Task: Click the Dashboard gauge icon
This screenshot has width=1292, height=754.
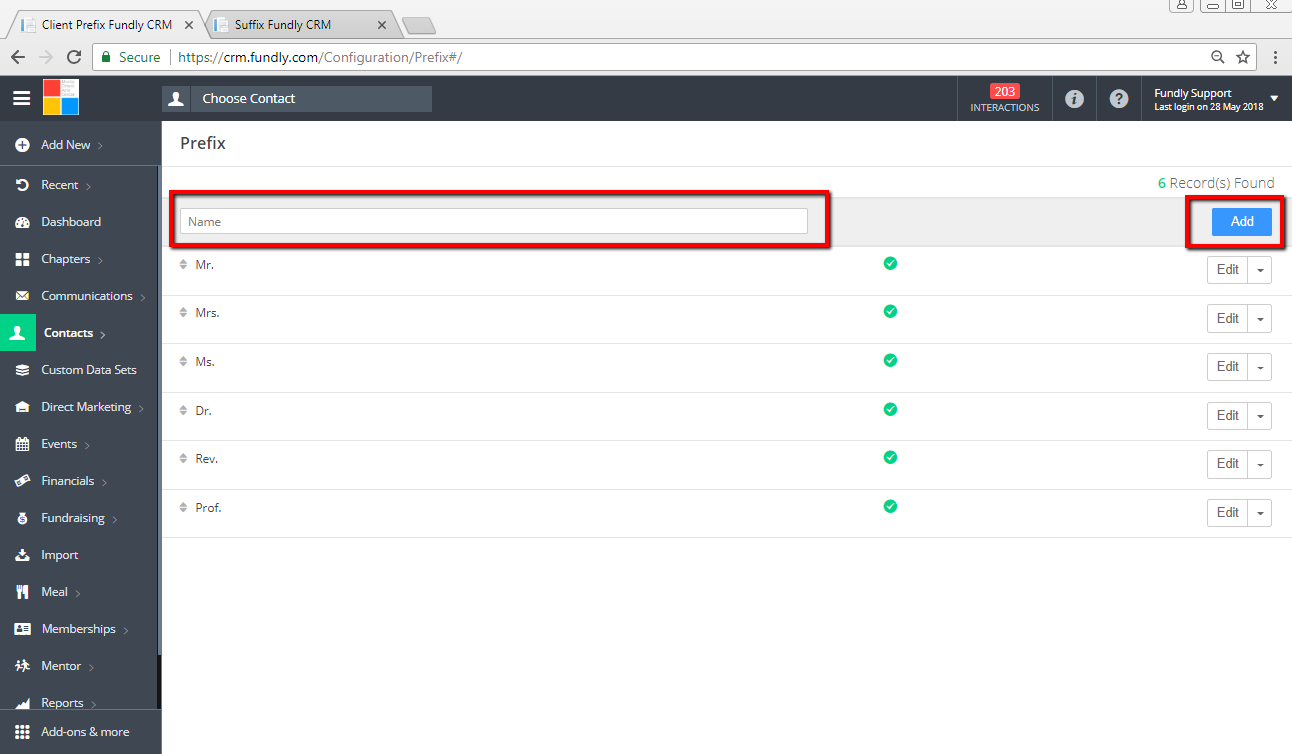Action: pyautogui.click(x=22, y=222)
